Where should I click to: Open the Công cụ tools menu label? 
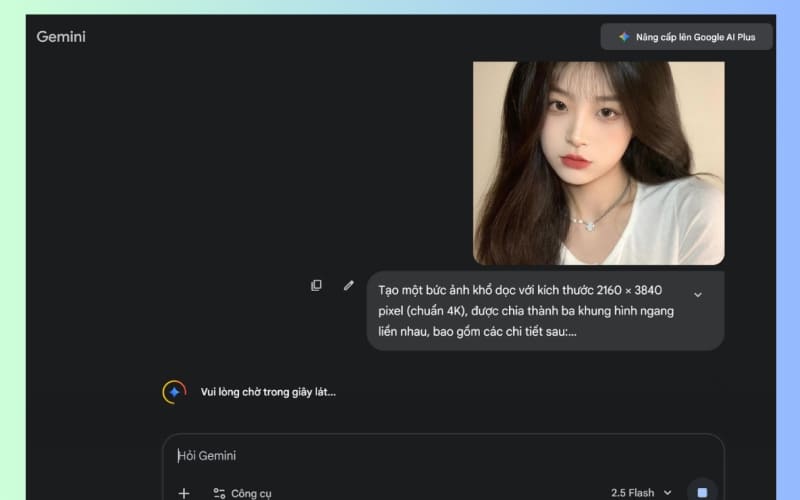point(251,493)
